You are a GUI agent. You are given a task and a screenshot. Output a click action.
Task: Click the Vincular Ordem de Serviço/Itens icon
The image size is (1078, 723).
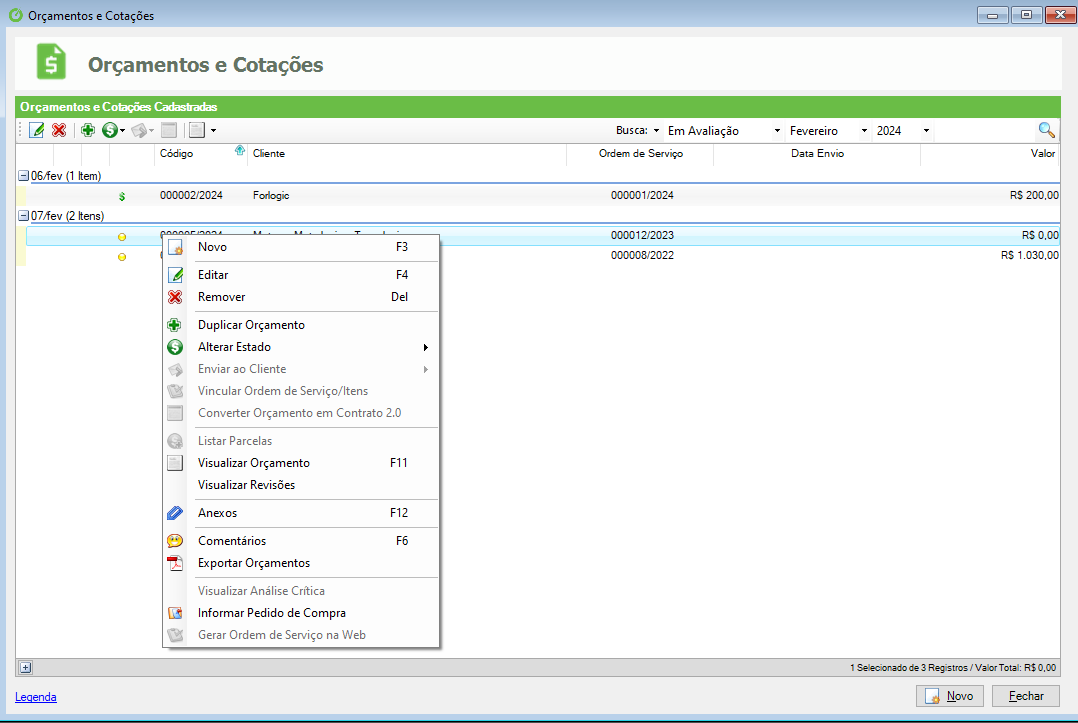tap(175, 391)
